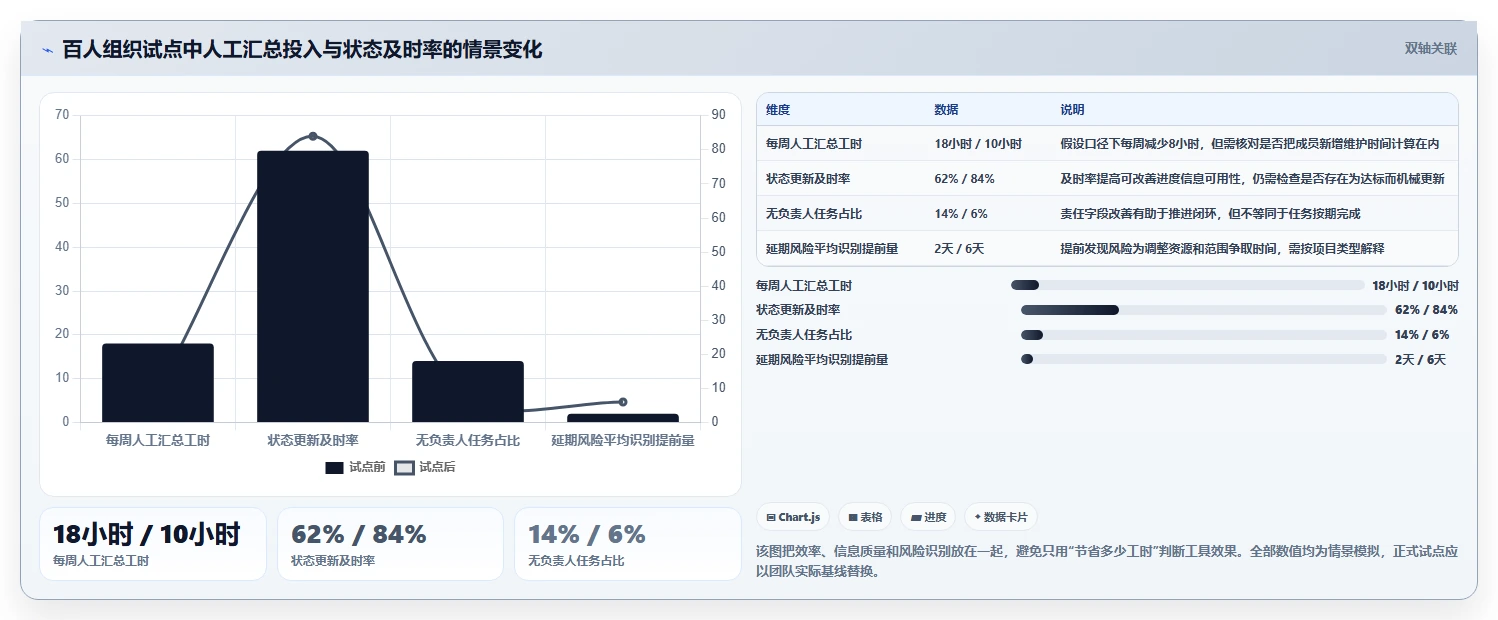The width and height of the screenshot is (1498, 620).
Task: Click the 每周人工汇总工时 progress bar
Action: pos(1187,285)
